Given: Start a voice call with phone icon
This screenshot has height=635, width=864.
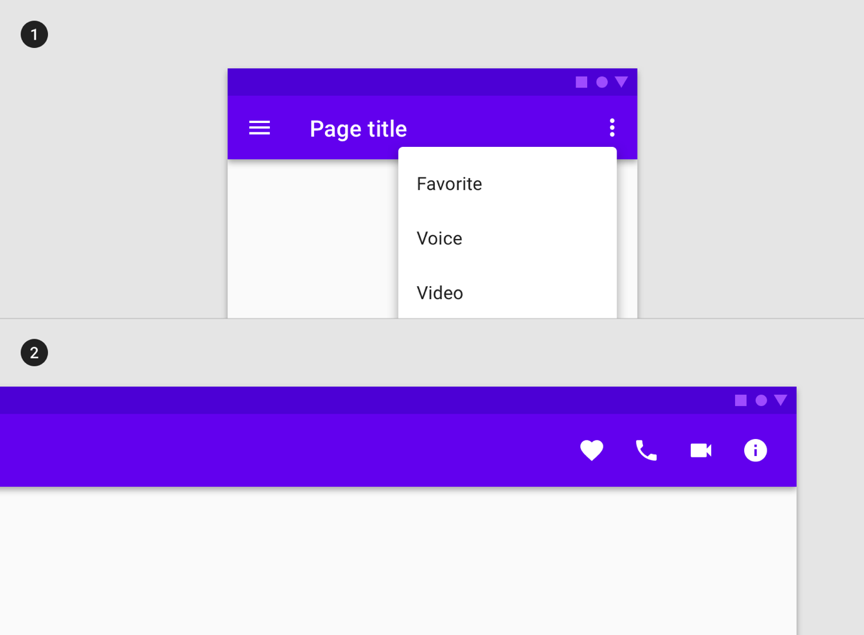Looking at the screenshot, I should [646, 451].
